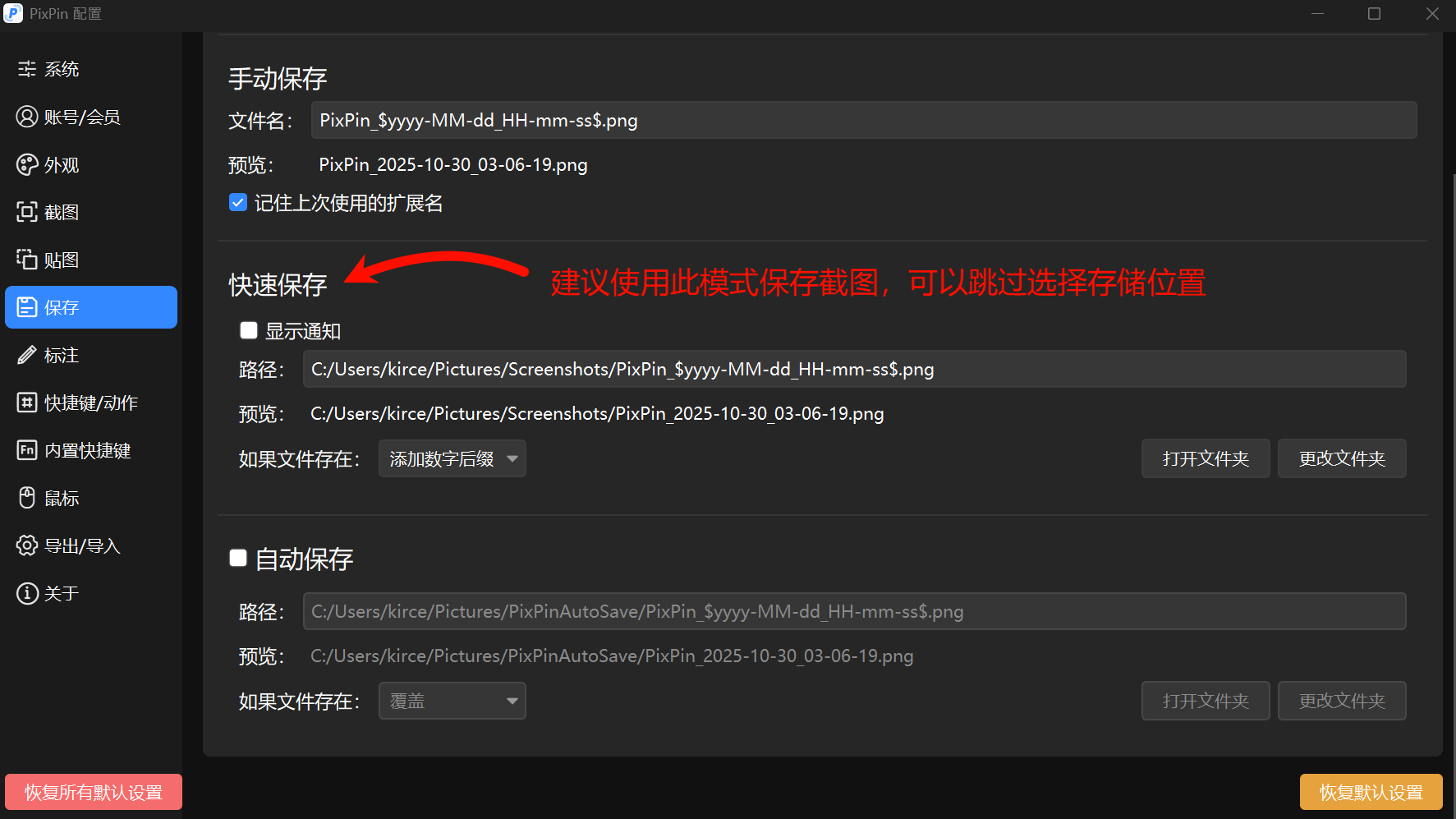Open the auto save 覆盖 dropdown
The height and width of the screenshot is (819, 1456).
(x=452, y=701)
